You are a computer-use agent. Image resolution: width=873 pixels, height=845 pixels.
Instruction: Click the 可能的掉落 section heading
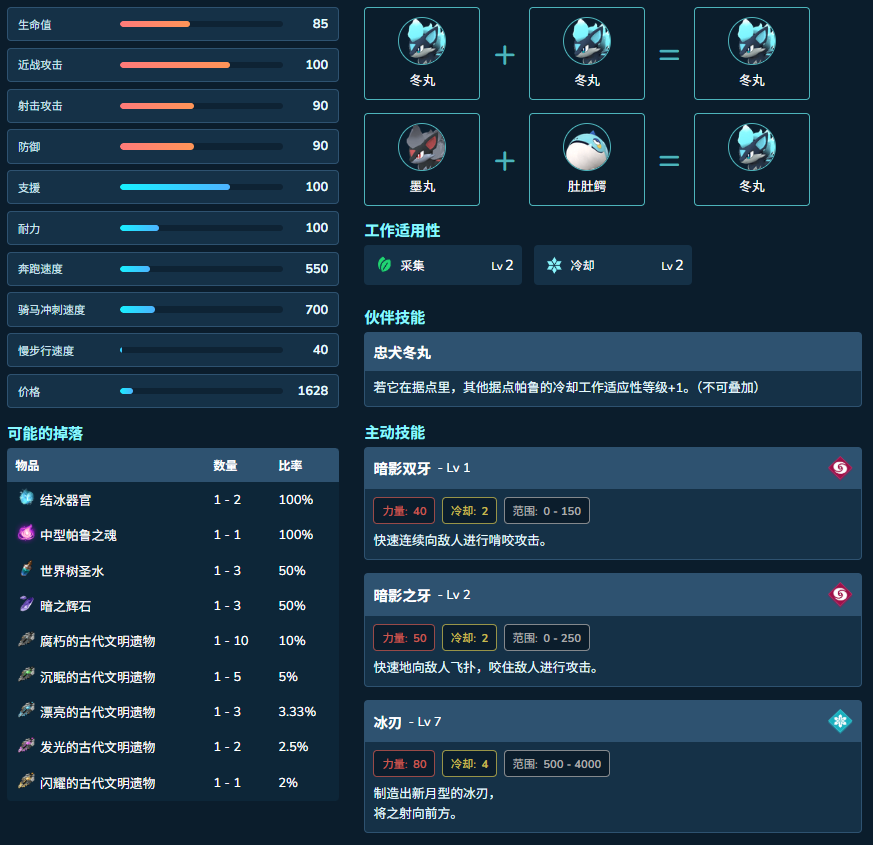[x=45, y=433]
